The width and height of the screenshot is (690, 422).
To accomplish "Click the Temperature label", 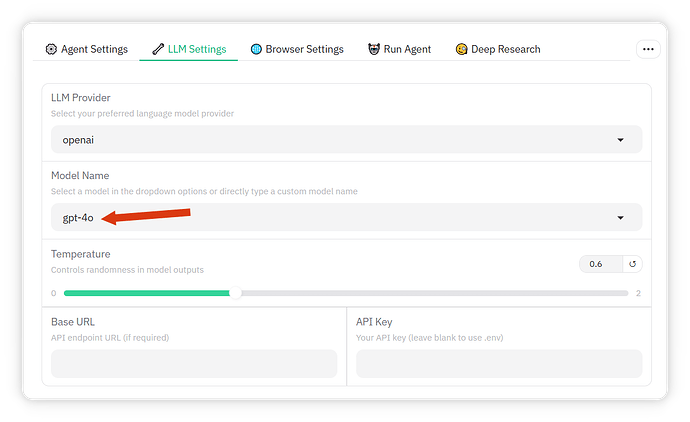I will [x=81, y=254].
